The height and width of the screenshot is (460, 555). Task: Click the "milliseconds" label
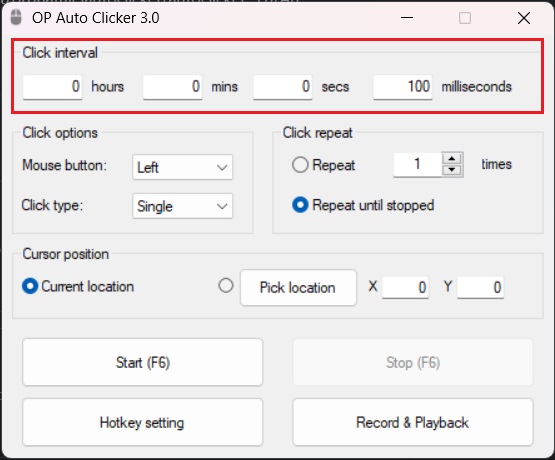476,87
